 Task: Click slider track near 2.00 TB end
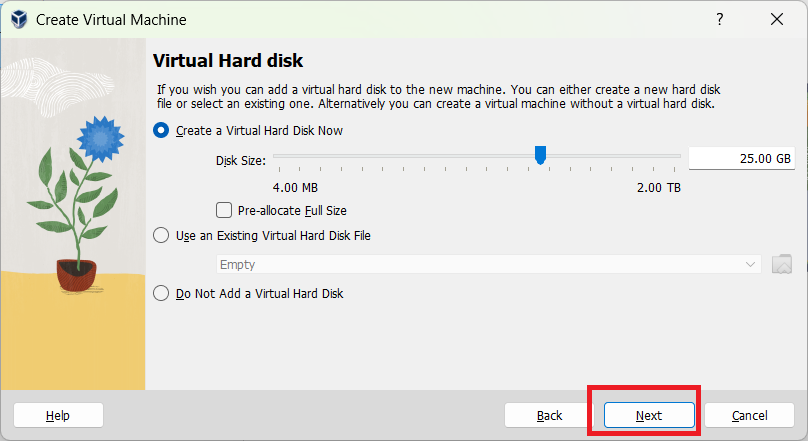click(x=672, y=156)
